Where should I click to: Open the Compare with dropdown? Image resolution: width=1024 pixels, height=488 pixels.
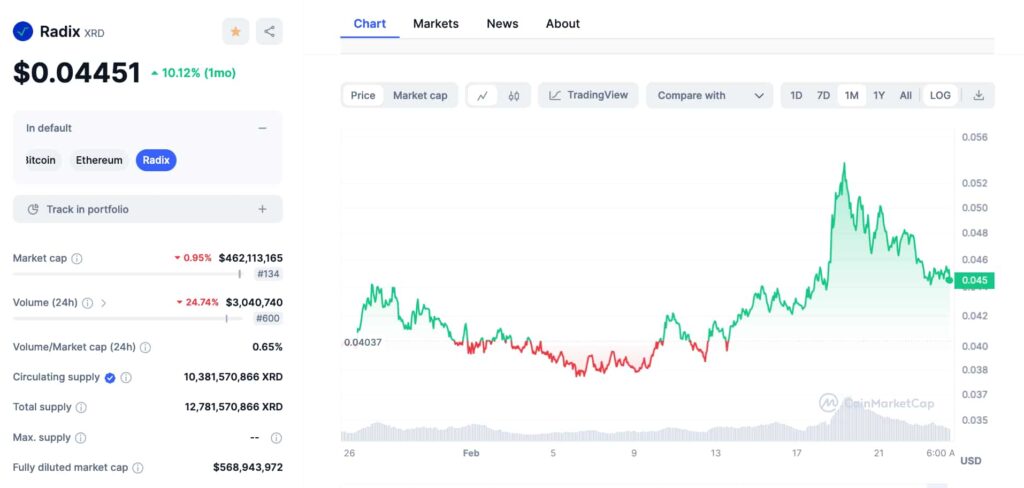point(710,95)
